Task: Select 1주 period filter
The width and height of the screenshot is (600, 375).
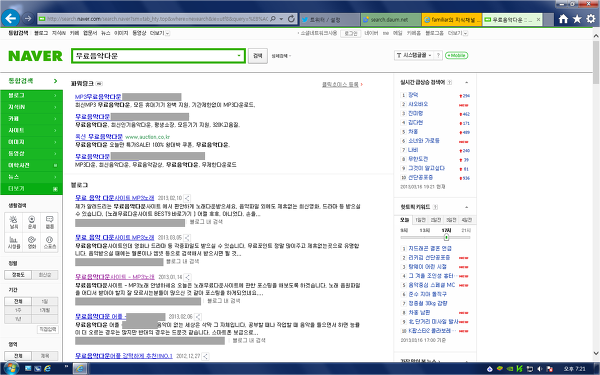Action: coord(18,310)
